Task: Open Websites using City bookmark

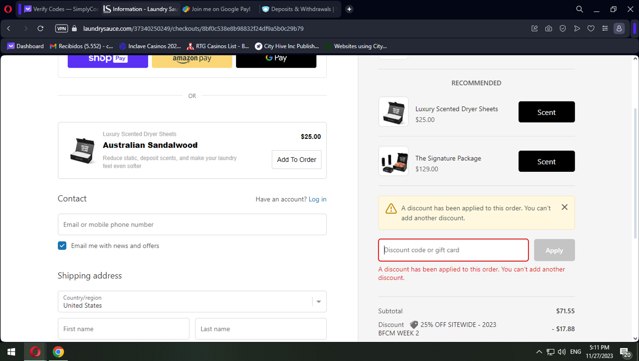Action: tap(356, 46)
